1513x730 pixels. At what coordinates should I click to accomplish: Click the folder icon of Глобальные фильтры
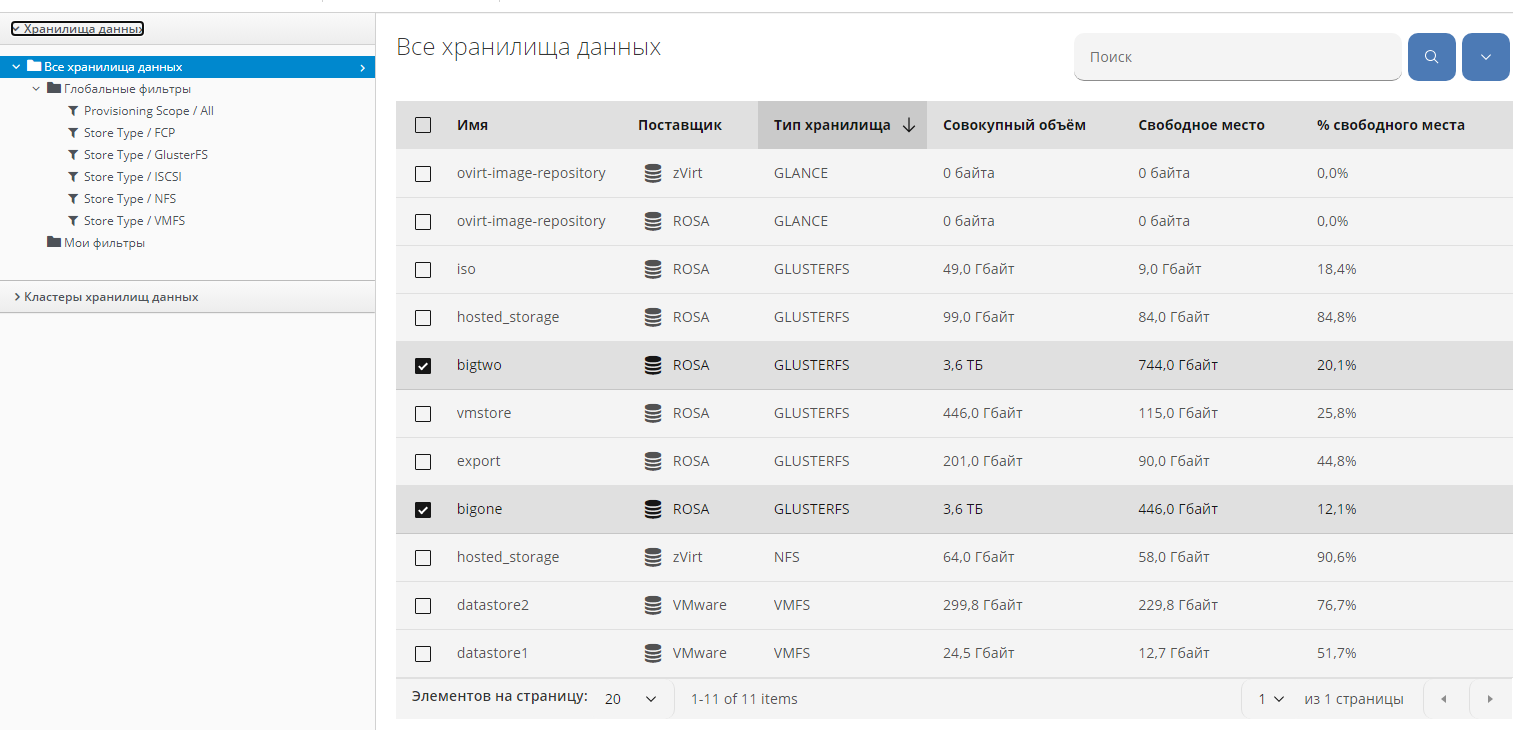tap(54, 89)
